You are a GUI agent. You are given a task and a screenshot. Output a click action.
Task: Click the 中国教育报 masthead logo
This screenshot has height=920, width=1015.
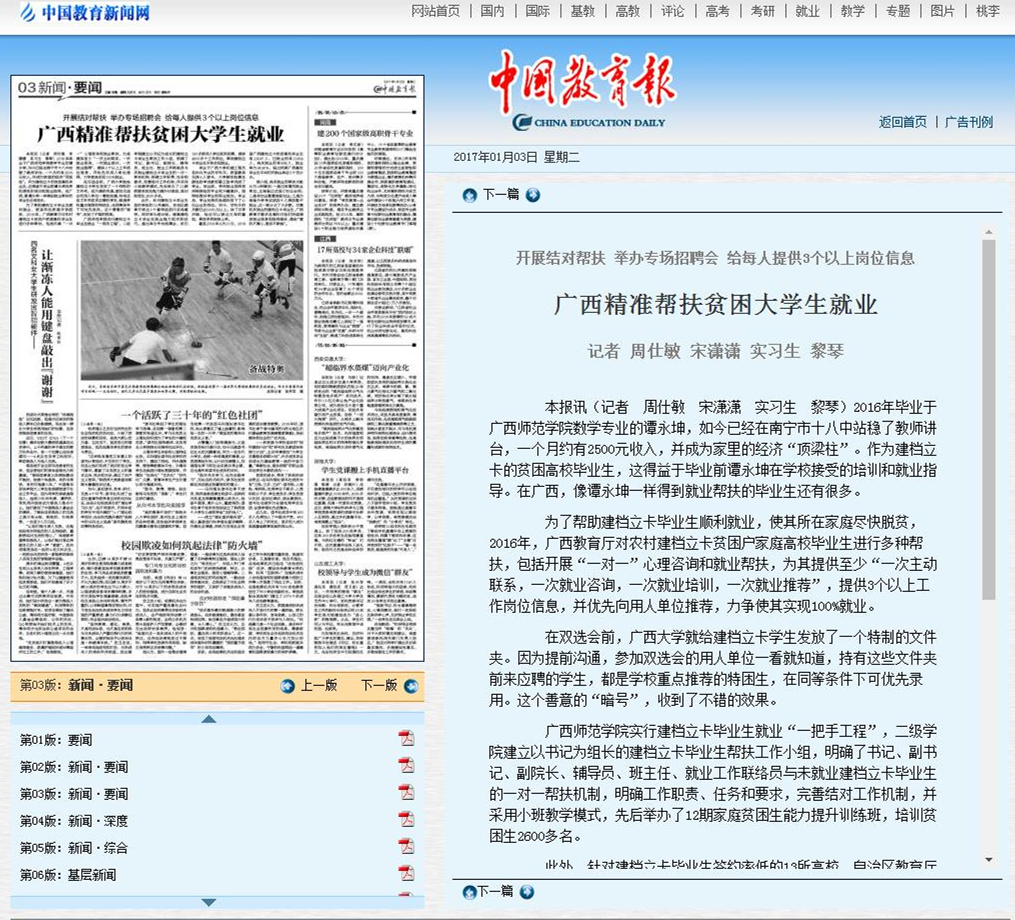[x=583, y=89]
